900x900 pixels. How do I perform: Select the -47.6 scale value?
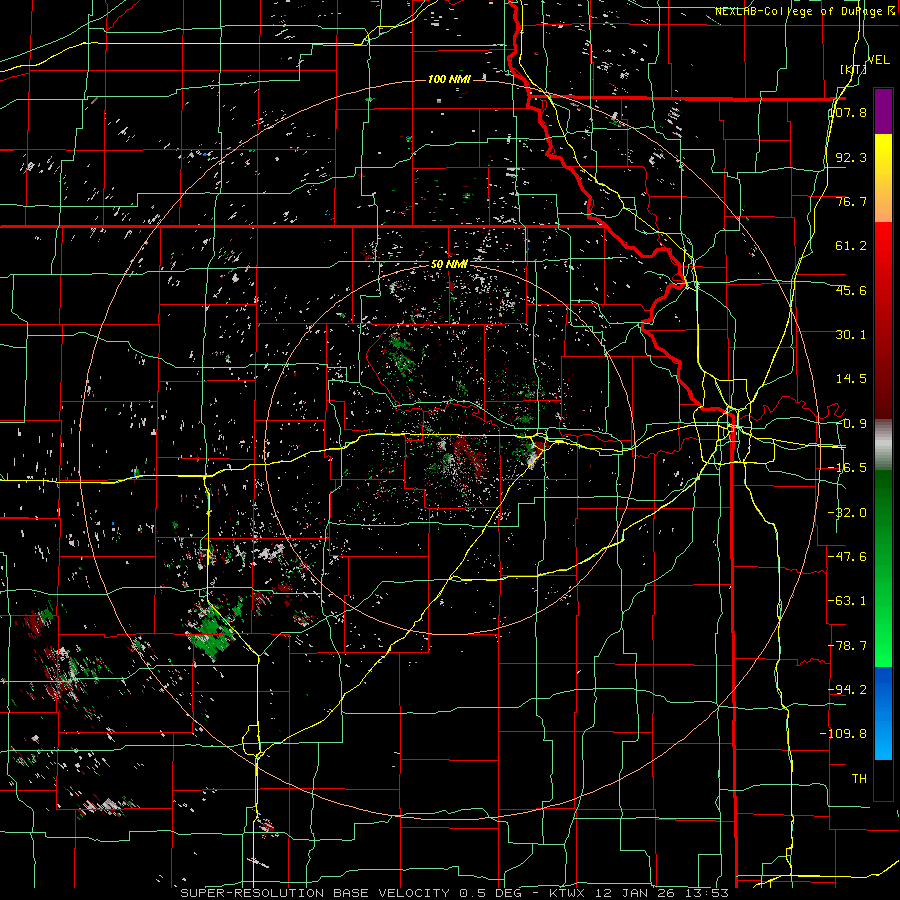pos(848,557)
